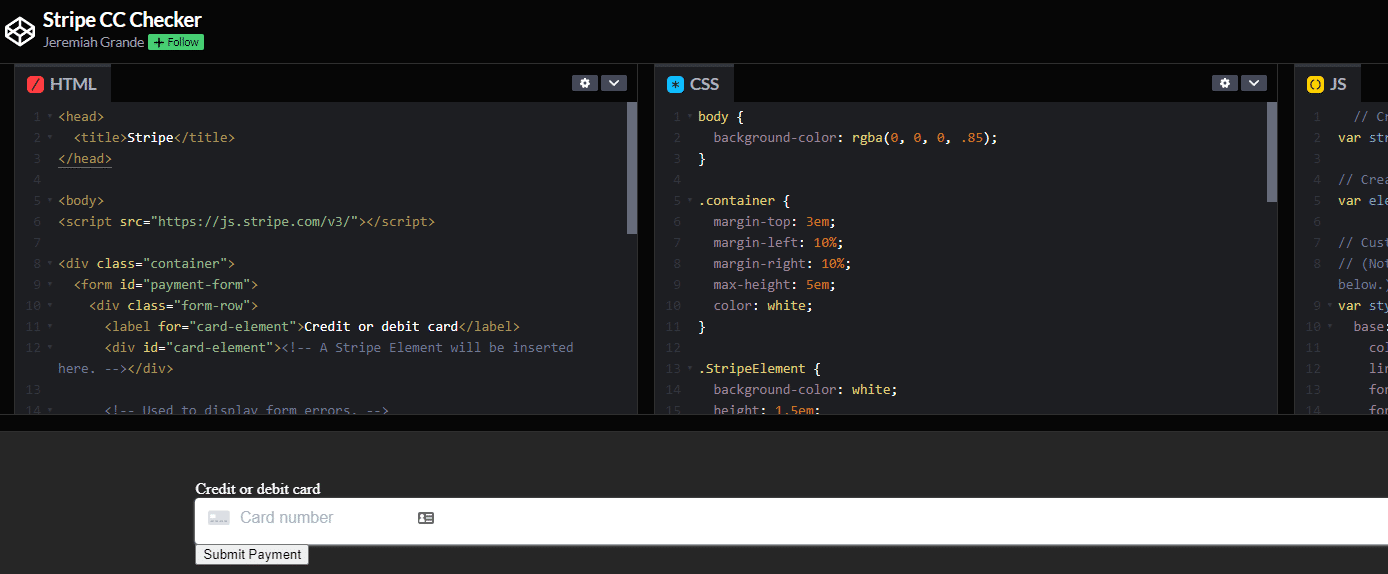This screenshot has width=1388, height=574.
Task: Fold the <head> tag in HTML
Action: (x=50, y=117)
